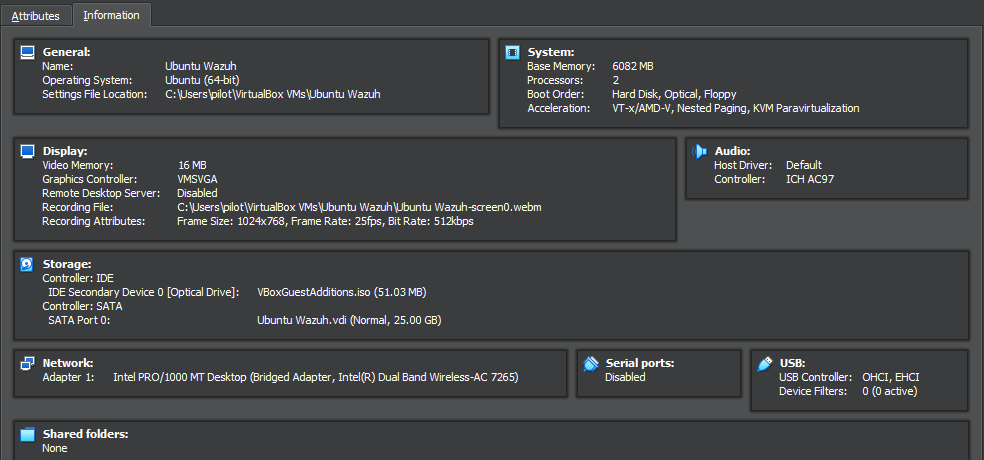Click the Serial ports section icon

[591, 363]
